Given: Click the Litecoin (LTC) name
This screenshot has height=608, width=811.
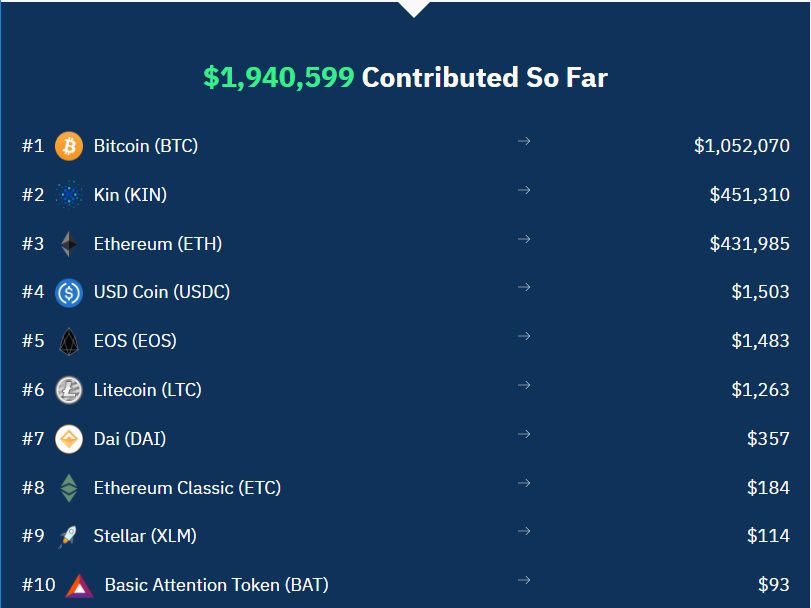Looking at the screenshot, I should click(x=147, y=390).
